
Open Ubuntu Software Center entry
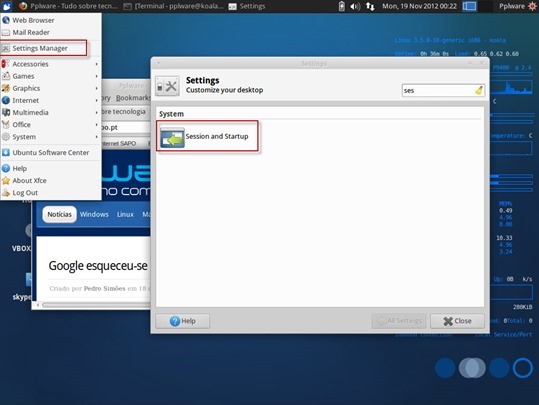pos(51,152)
